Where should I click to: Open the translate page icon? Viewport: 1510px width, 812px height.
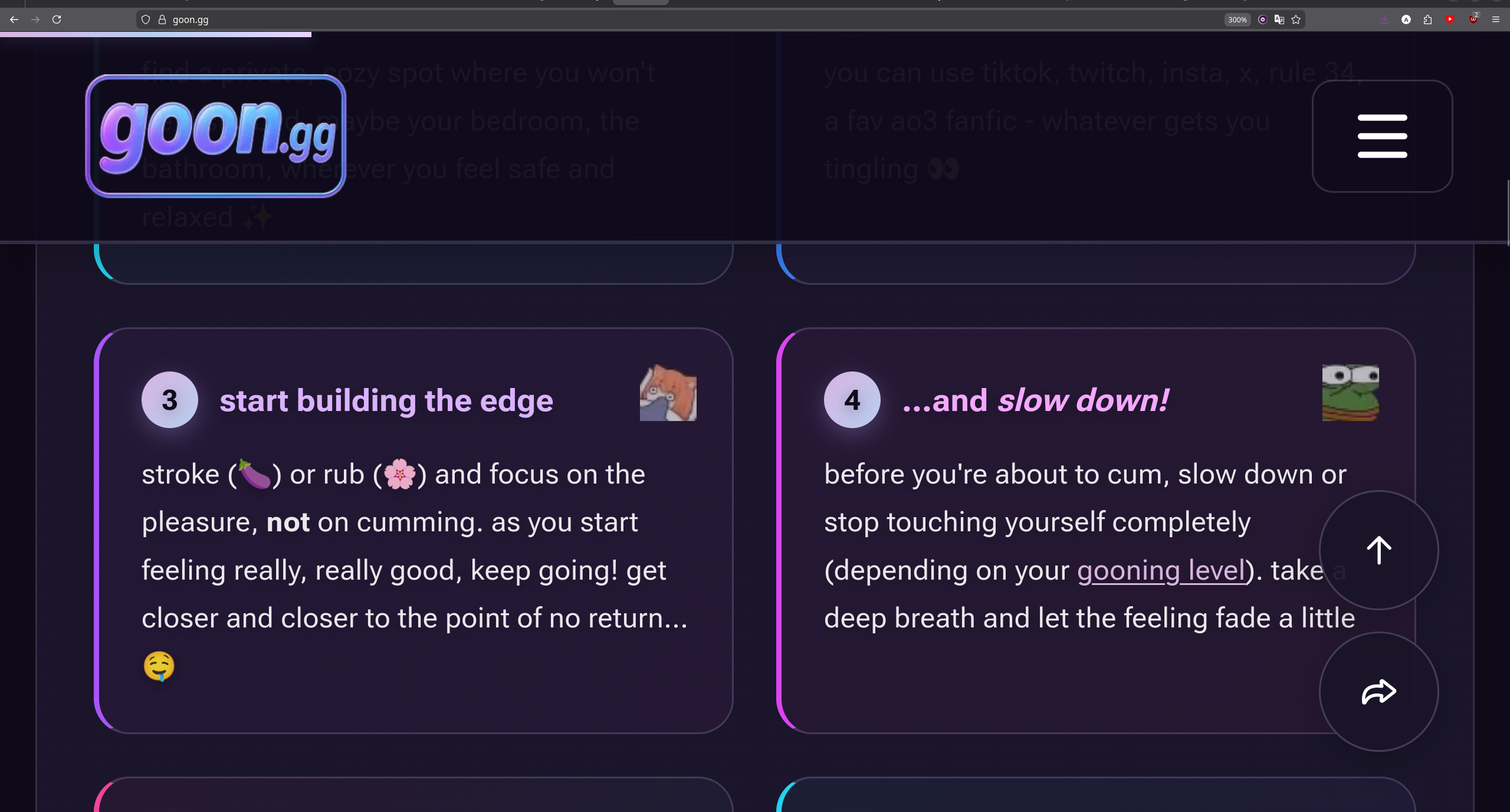point(1279,19)
